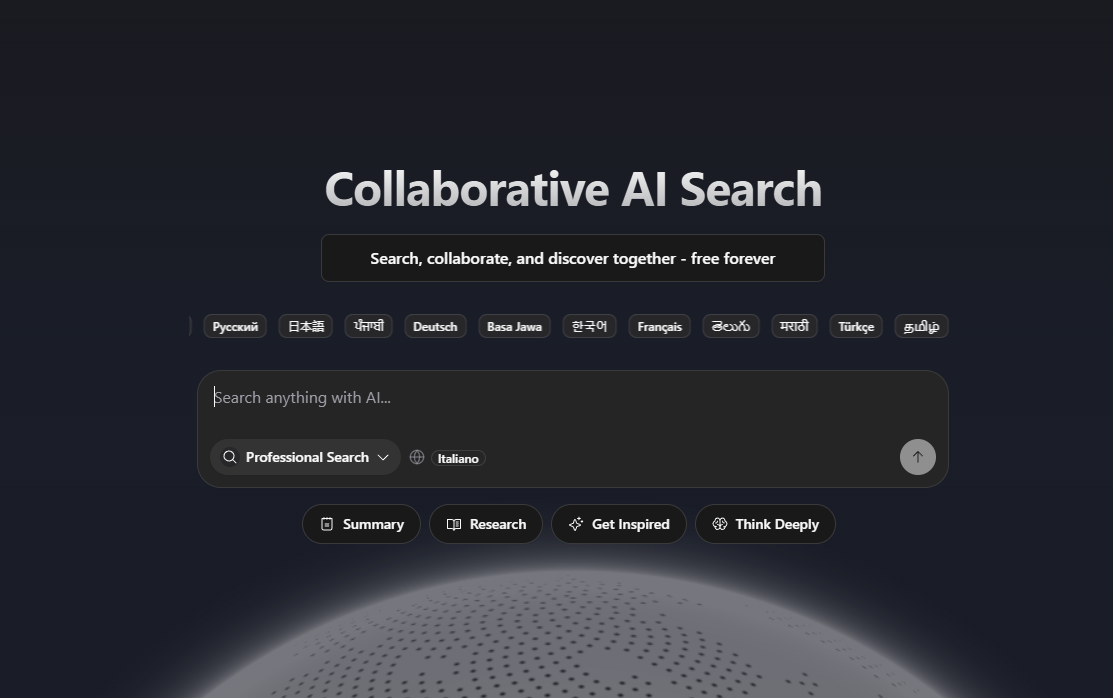
Task: Switch language to 日本語
Action: pyautogui.click(x=306, y=327)
